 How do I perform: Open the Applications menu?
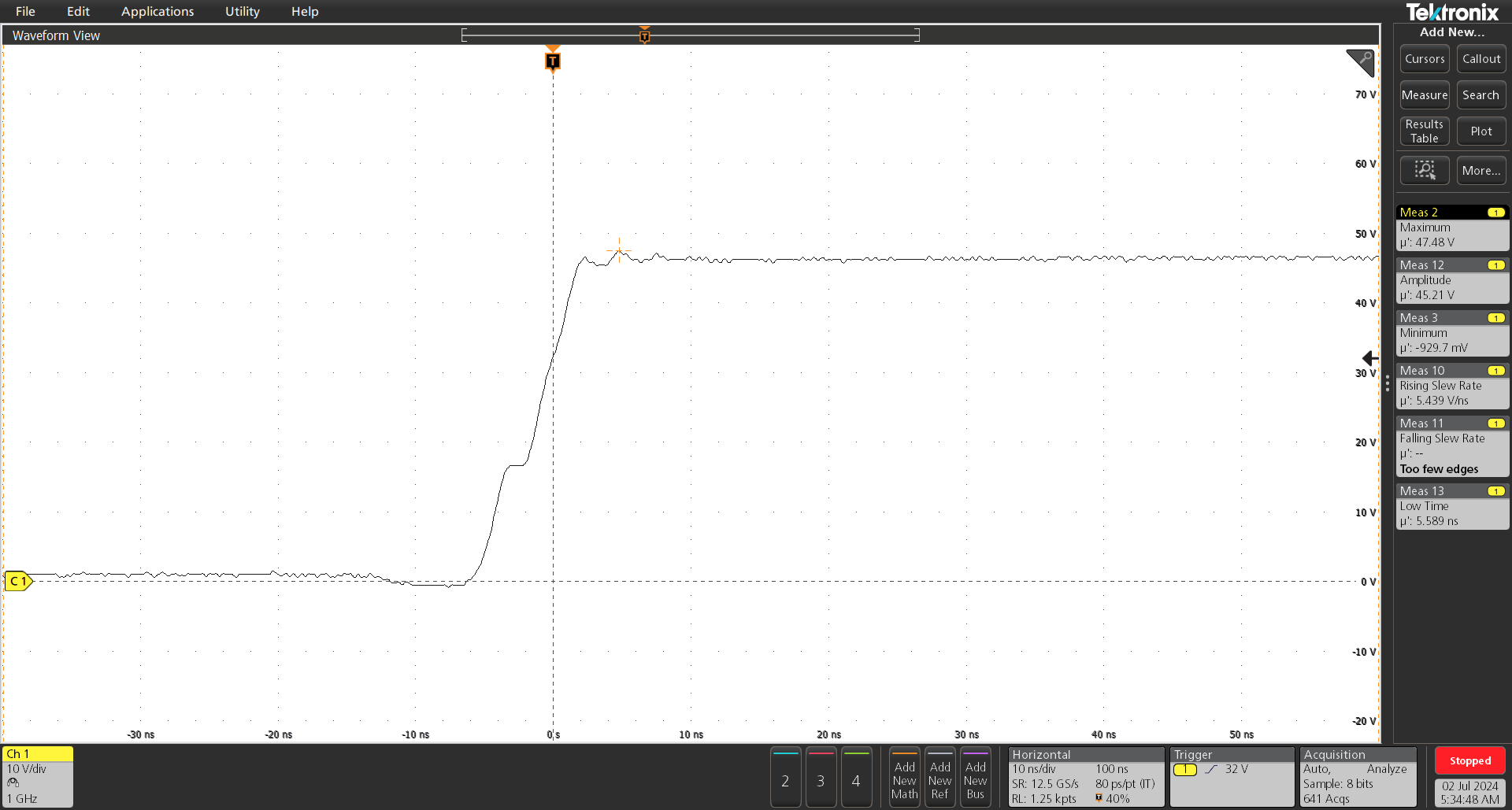tap(157, 11)
